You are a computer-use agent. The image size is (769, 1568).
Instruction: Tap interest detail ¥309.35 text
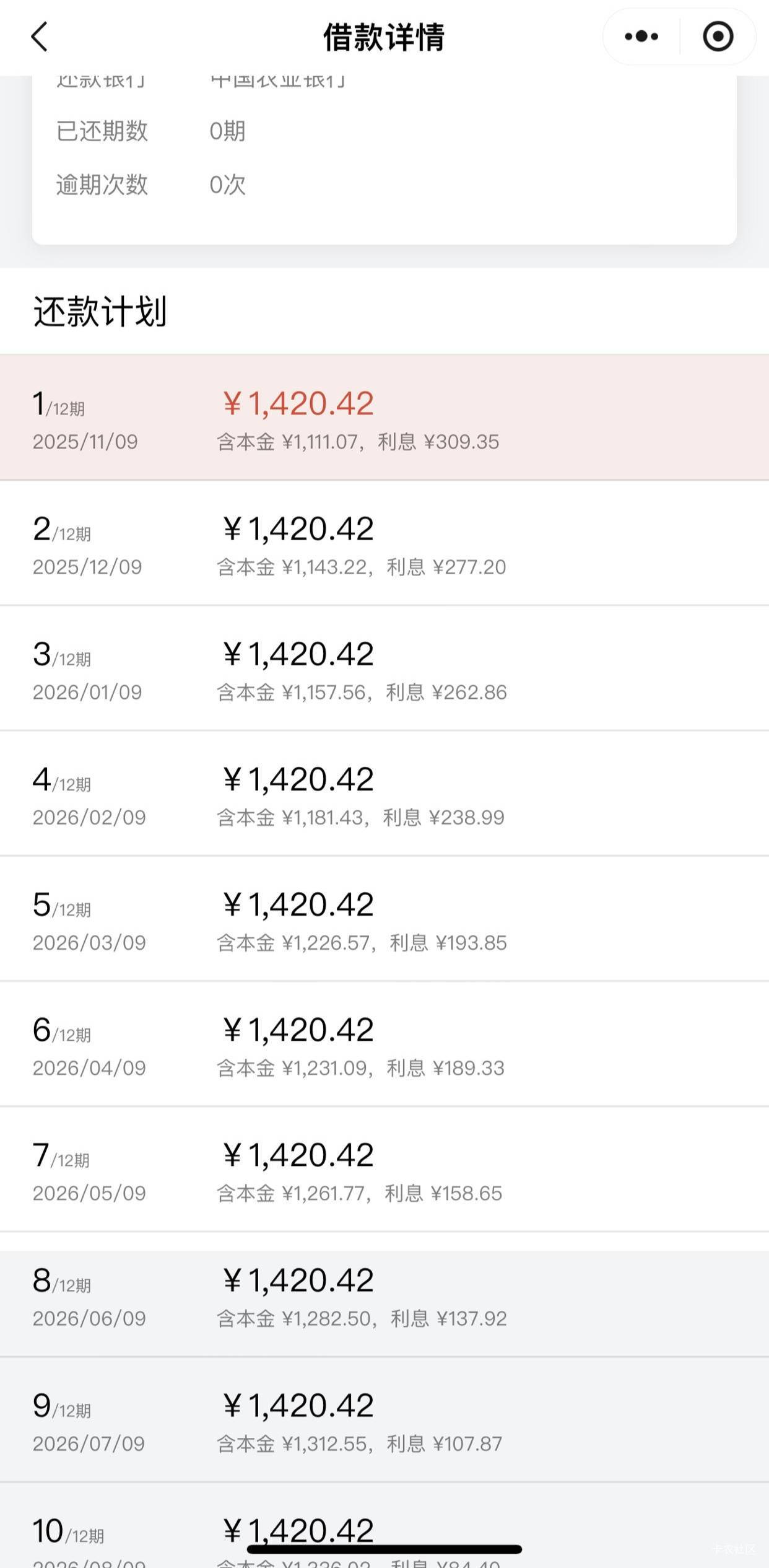[461, 442]
